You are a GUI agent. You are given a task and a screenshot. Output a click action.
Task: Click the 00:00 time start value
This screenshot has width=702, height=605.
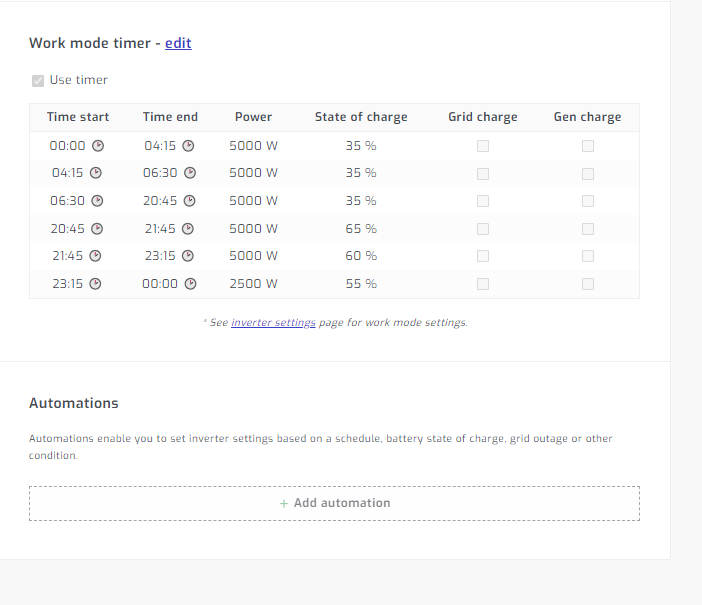point(67,146)
